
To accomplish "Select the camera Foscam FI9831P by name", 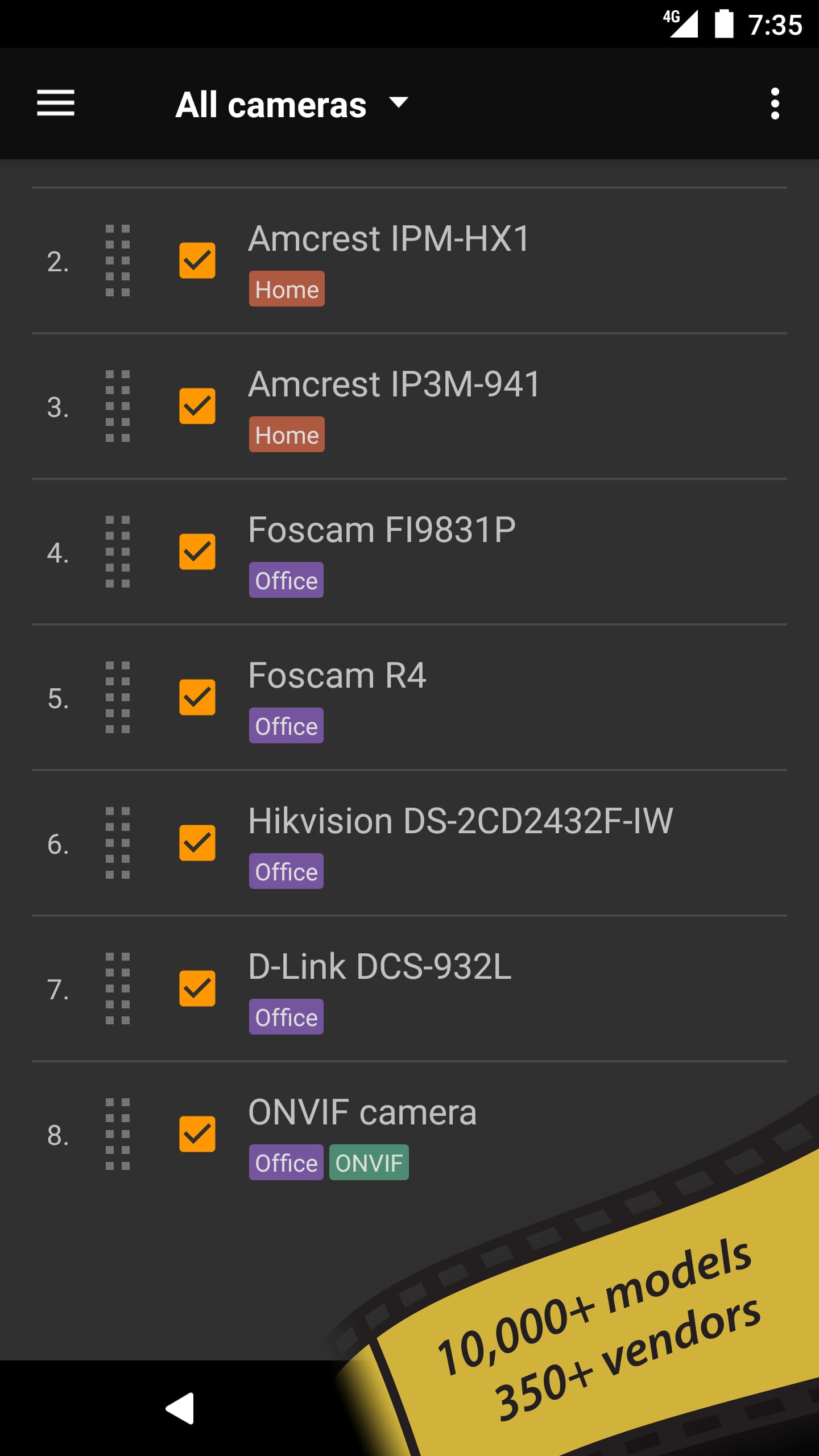I will [383, 530].
